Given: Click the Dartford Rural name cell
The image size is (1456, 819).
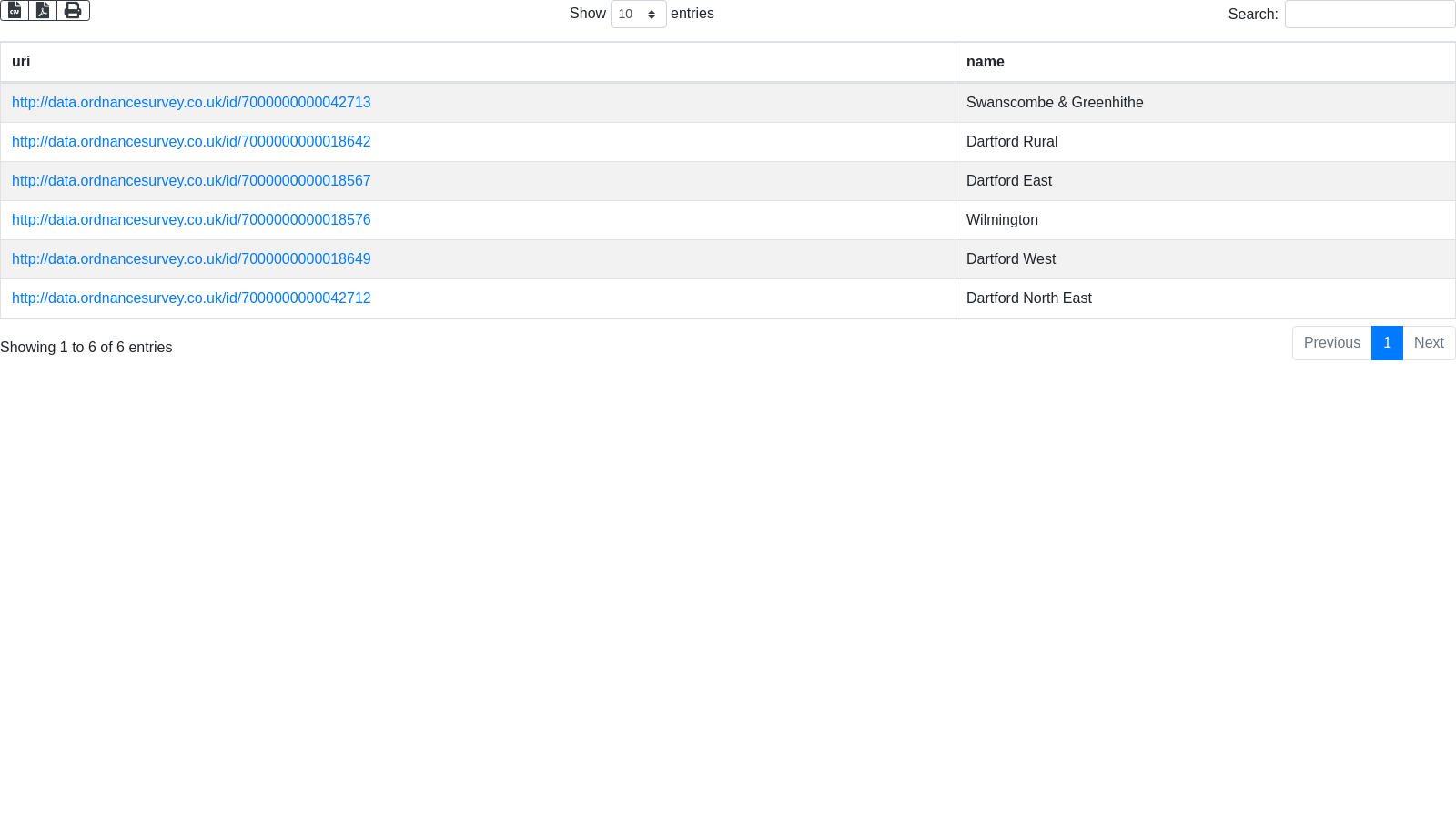Looking at the screenshot, I should [1011, 142].
